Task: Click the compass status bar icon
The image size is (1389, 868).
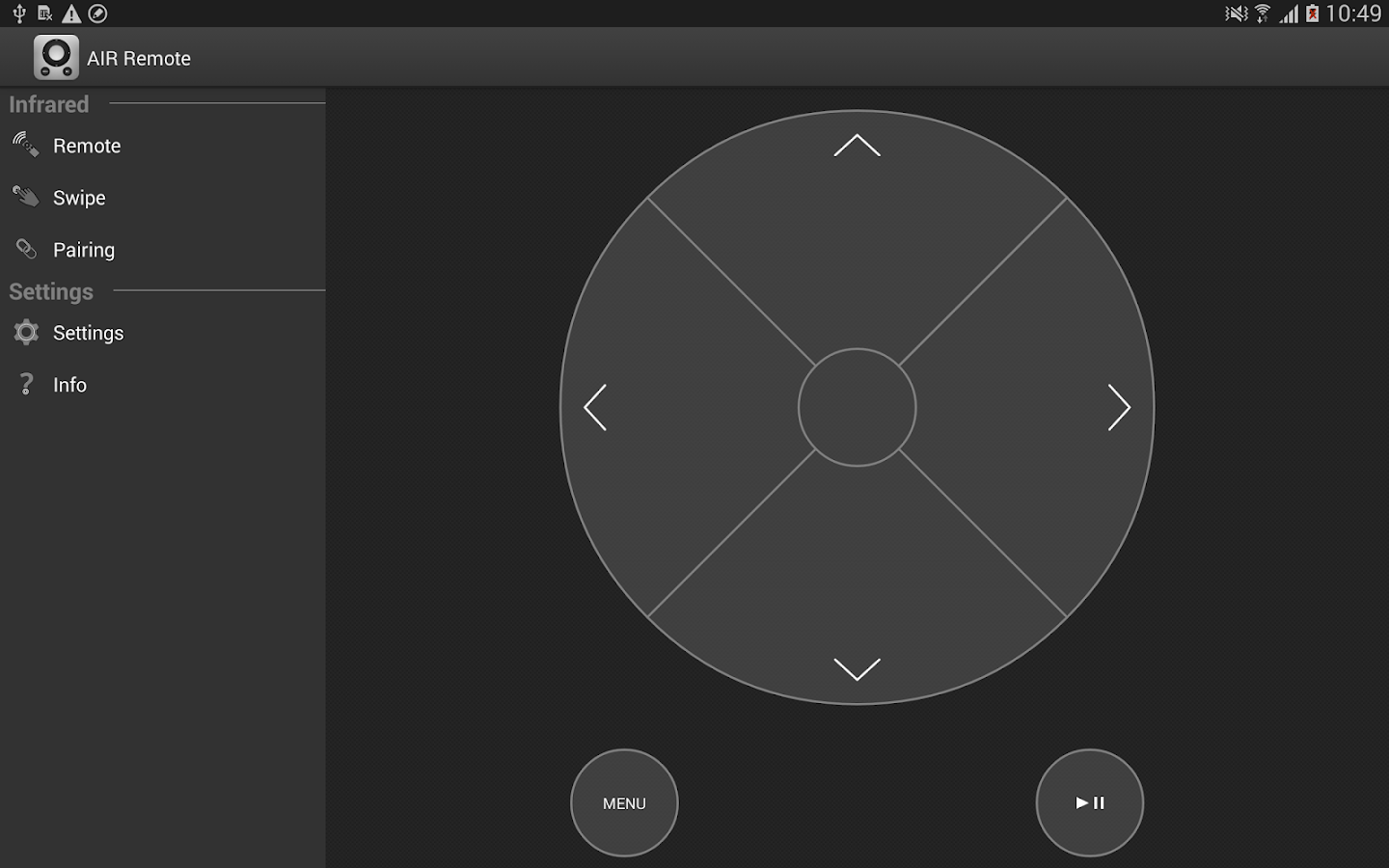Action: (x=97, y=14)
